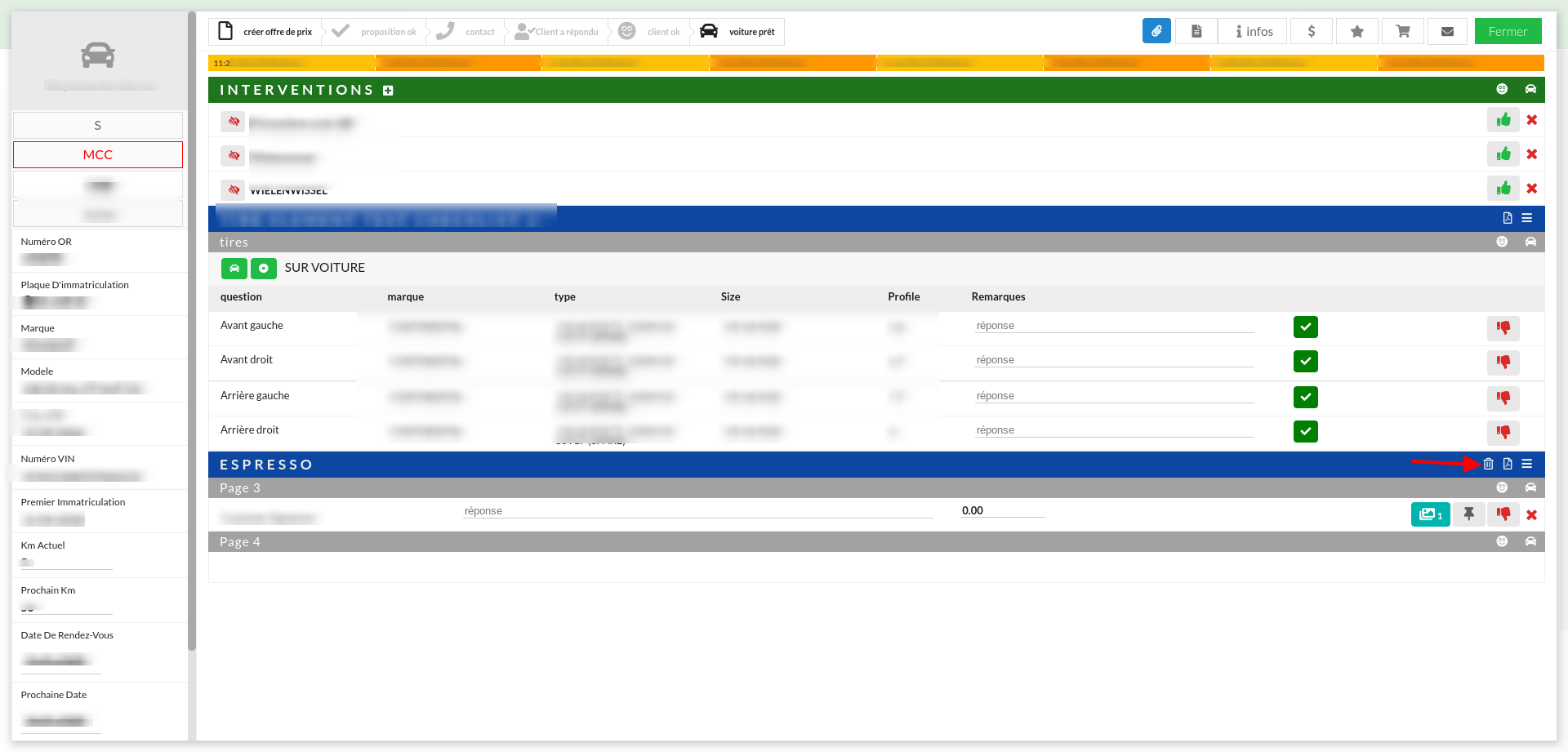
Task: Click car icon in Page 4 bar
Action: tap(1531, 541)
